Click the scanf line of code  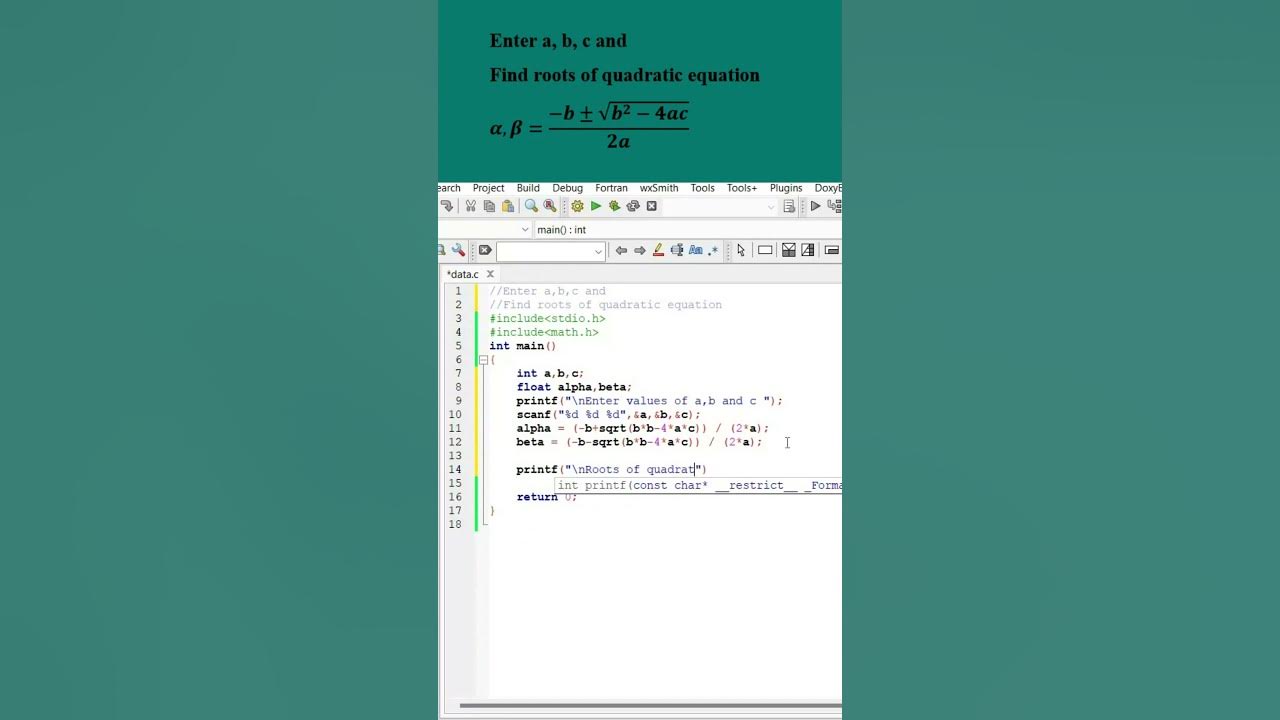click(608, 414)
